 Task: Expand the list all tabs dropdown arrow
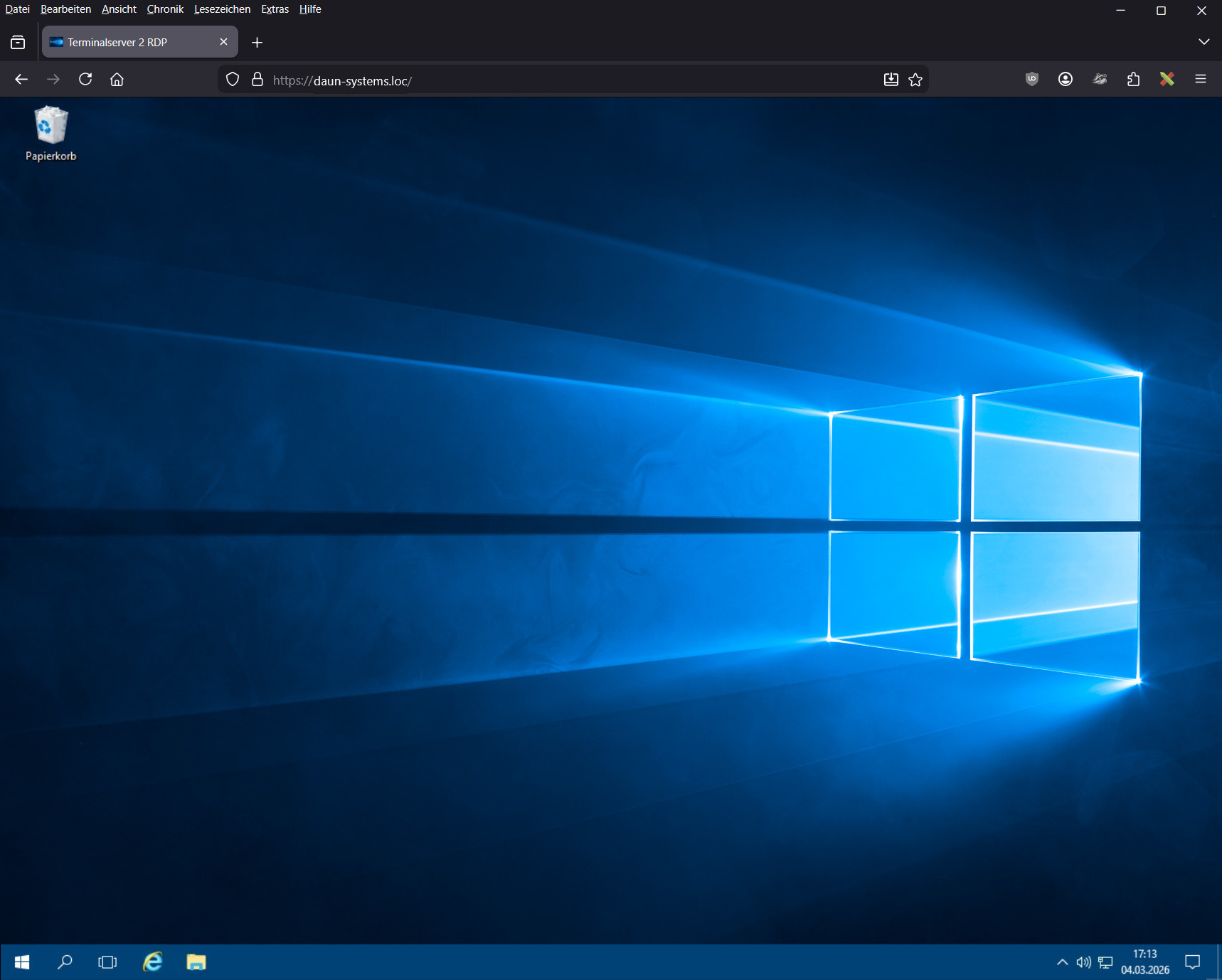[x=1204, y=42]
